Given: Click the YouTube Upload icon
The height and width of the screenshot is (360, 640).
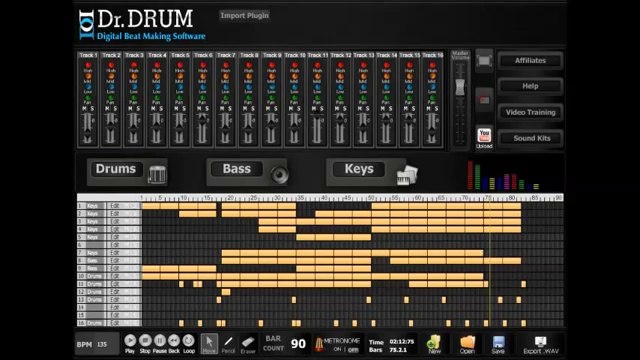Looking at the screenshot, I should click(484, 138).
